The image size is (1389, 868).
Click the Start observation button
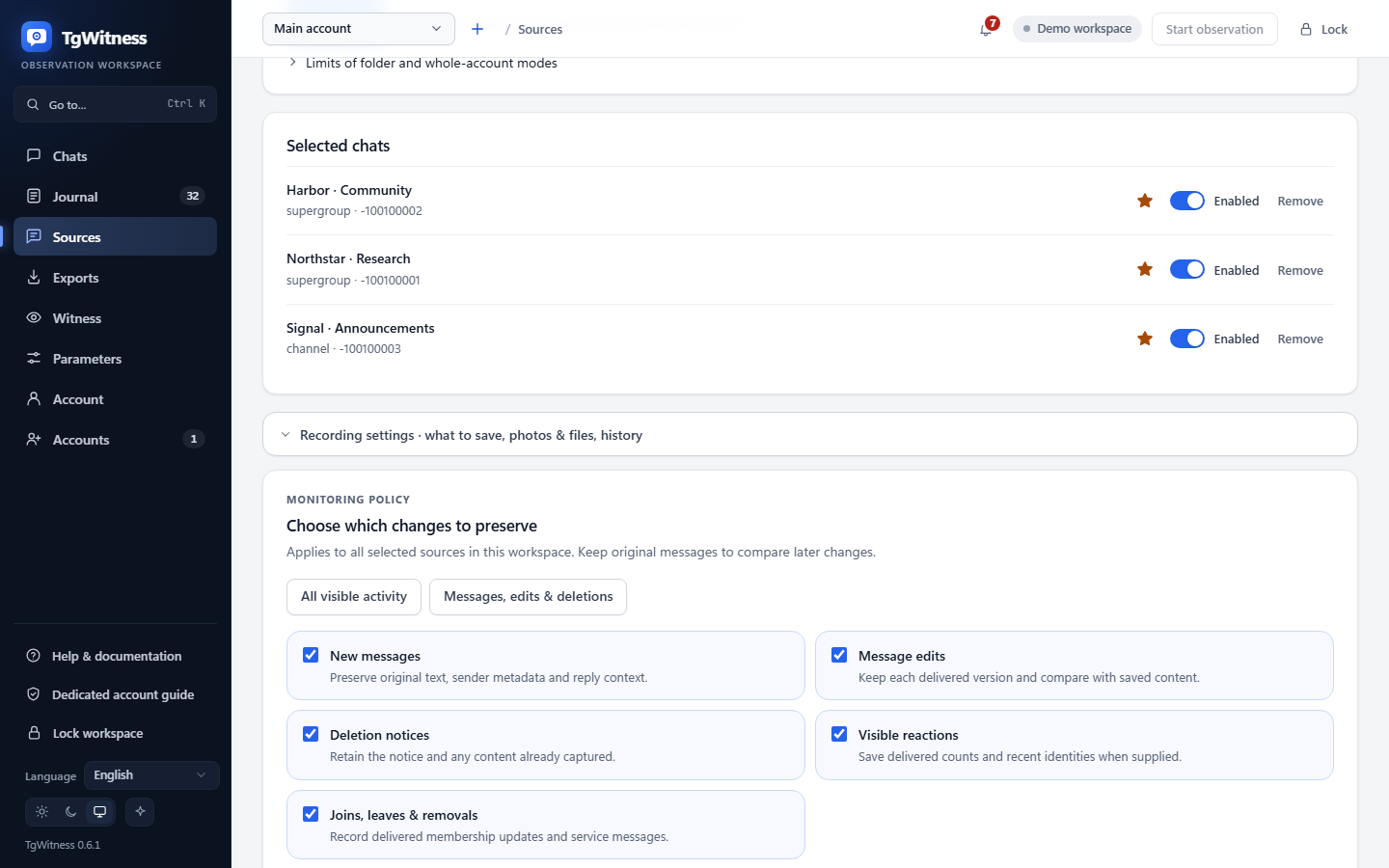coord(1214,29)
